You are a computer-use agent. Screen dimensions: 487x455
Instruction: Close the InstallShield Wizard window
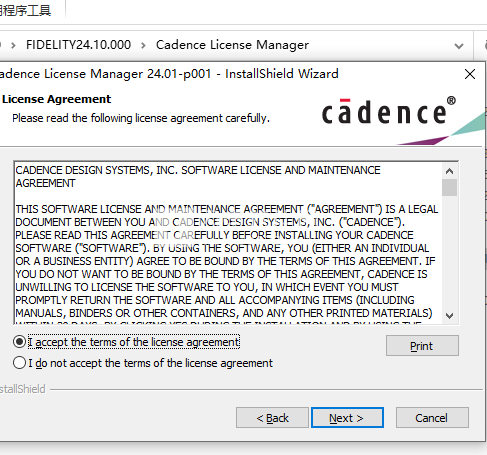pos(470,74)
